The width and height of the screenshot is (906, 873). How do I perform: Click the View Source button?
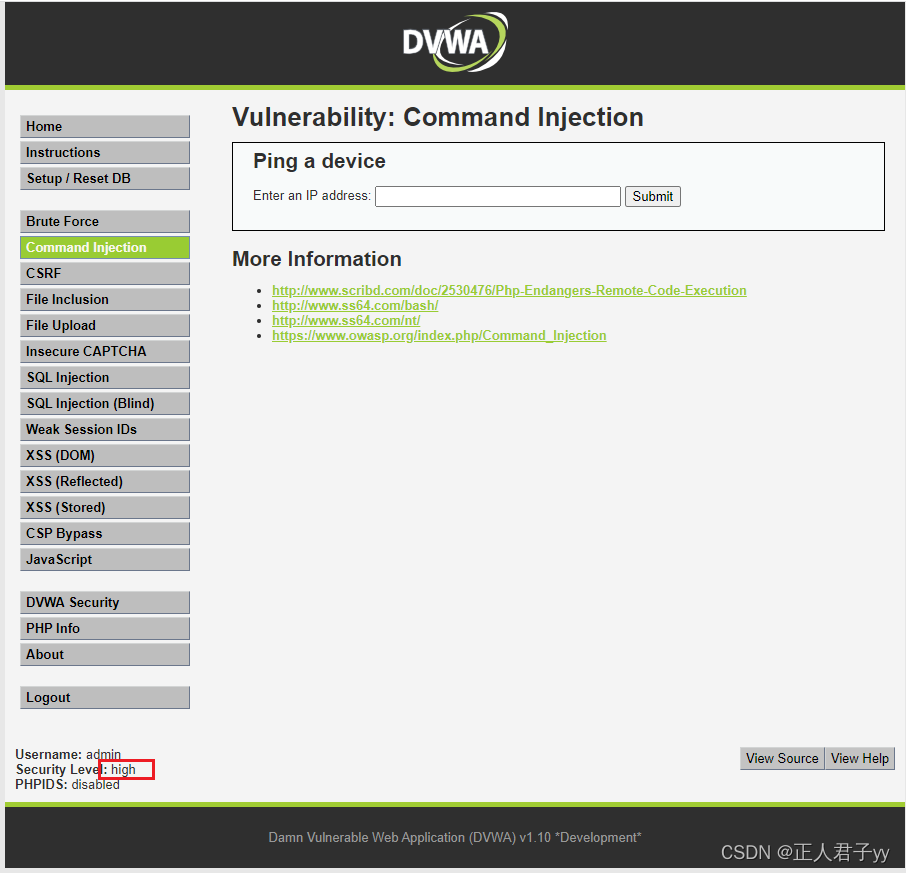(x=782, y=758)
